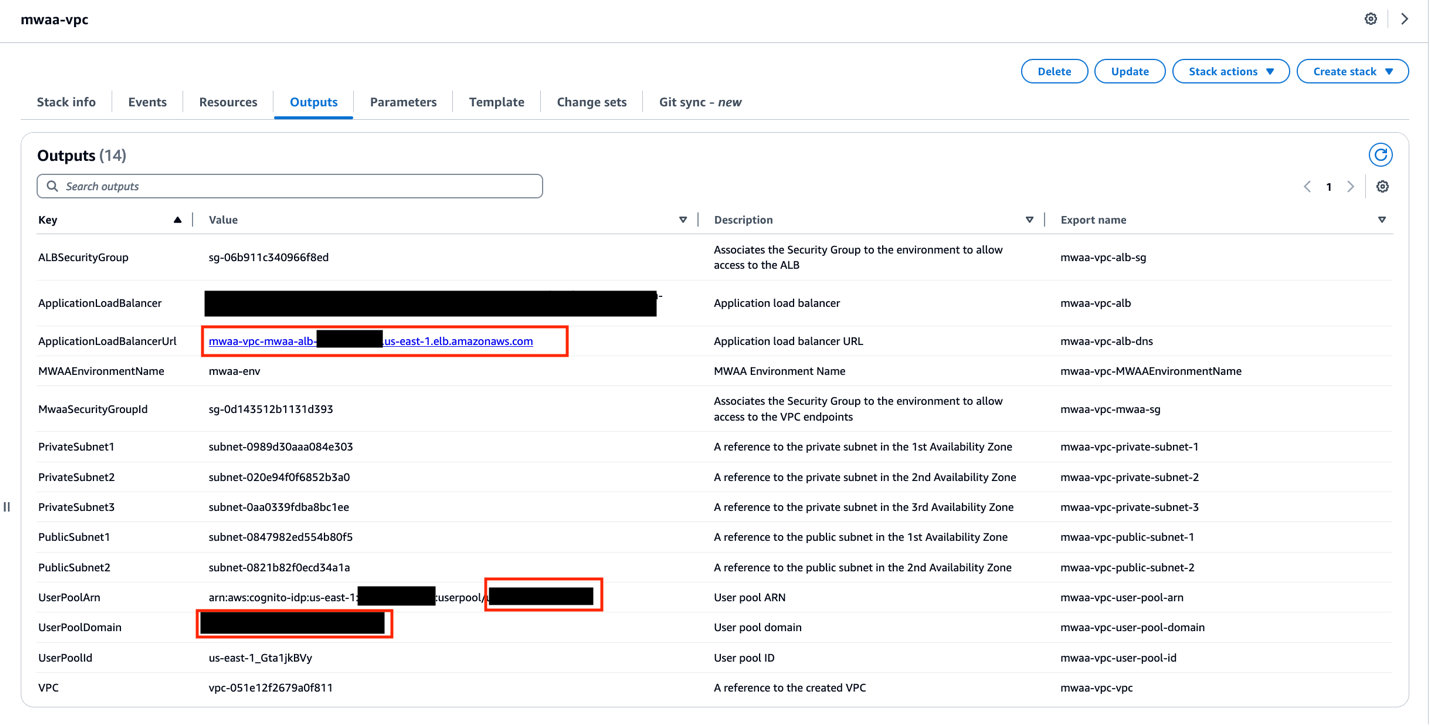Click export name mwaa-vpc-alb-sg
This screenshot has width=1430, height=727.
tap(1103, 258)
